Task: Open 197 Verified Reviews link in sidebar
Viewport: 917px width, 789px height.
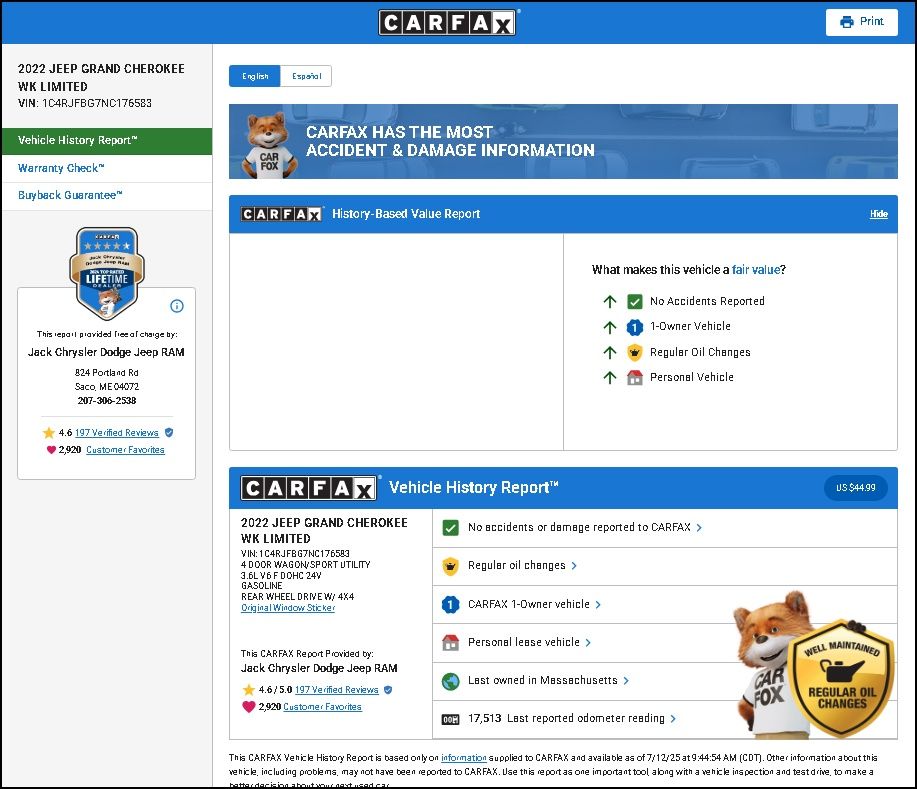Action: tap(117, 433)
